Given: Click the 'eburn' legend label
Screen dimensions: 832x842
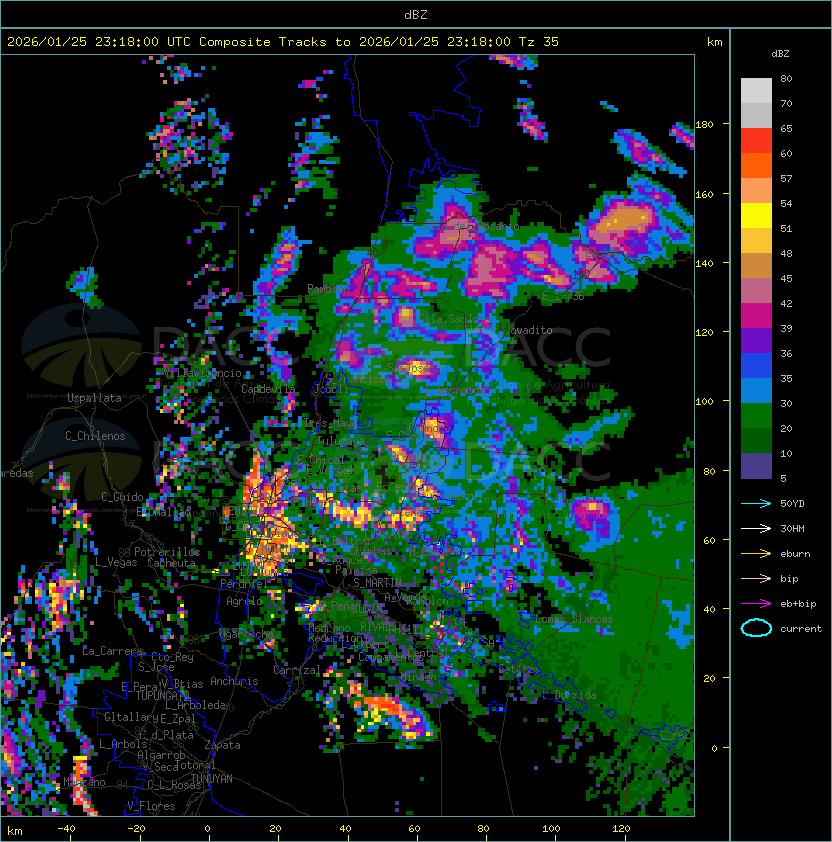Looking at the screenshot, I should [795, 554].
